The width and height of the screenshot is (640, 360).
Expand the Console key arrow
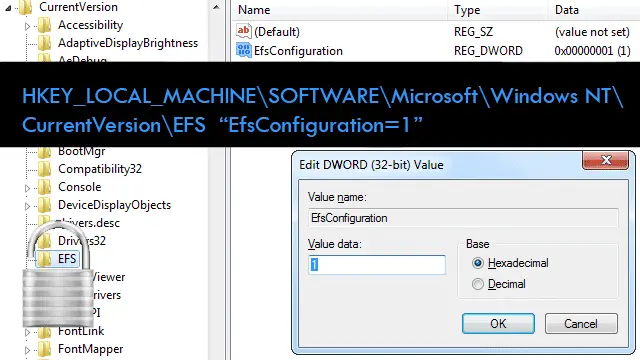tap(27, 188)
